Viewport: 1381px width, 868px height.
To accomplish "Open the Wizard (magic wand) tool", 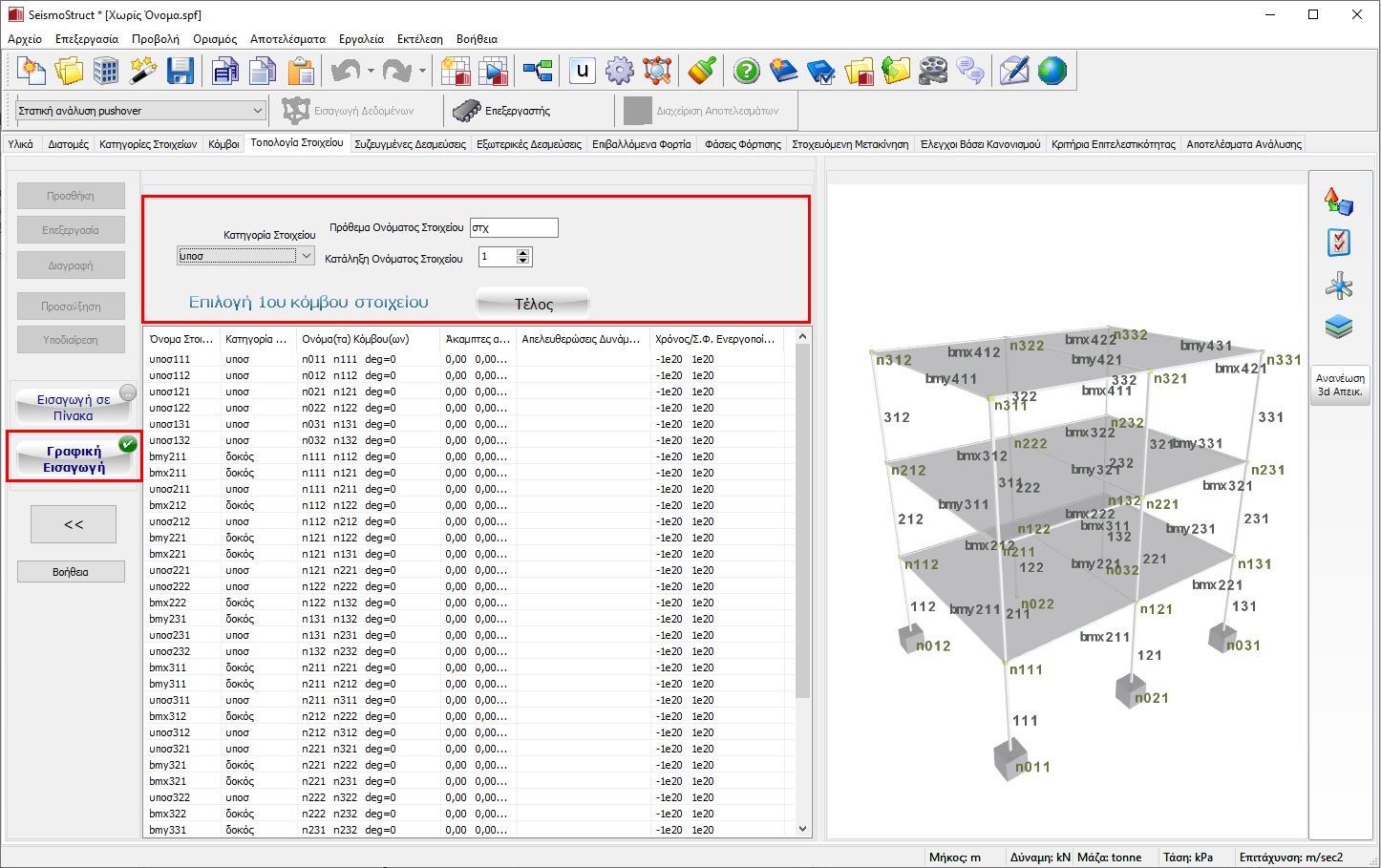I will (143, 71).
